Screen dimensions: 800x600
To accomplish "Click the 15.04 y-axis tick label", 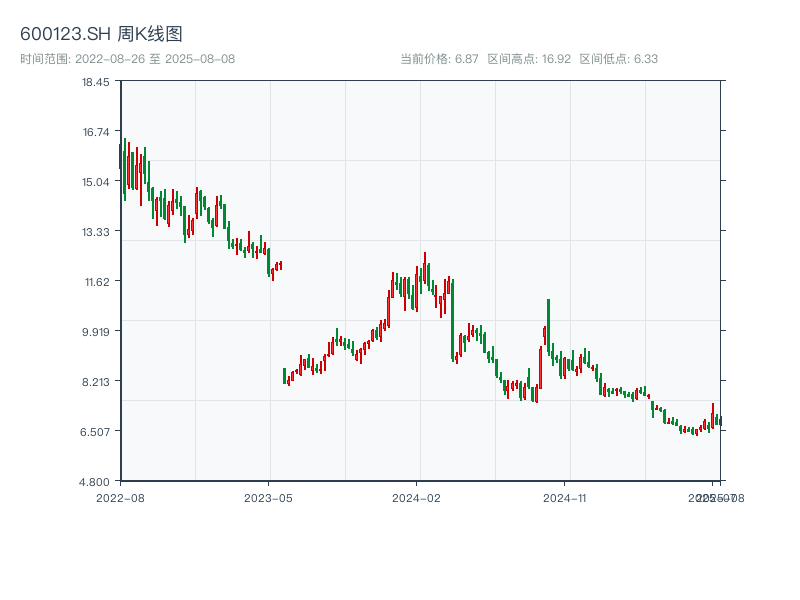I will pyautogui.click(x=95, y=181).
